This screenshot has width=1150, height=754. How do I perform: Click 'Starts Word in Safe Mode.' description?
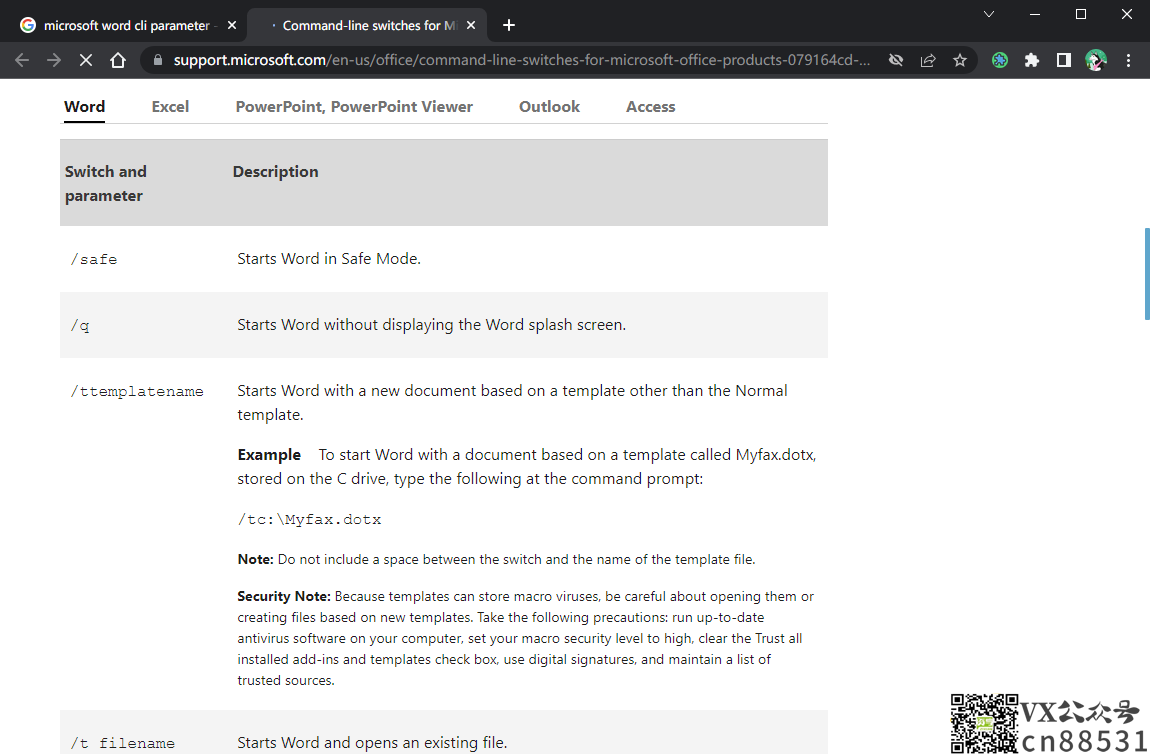coord(329,258)
